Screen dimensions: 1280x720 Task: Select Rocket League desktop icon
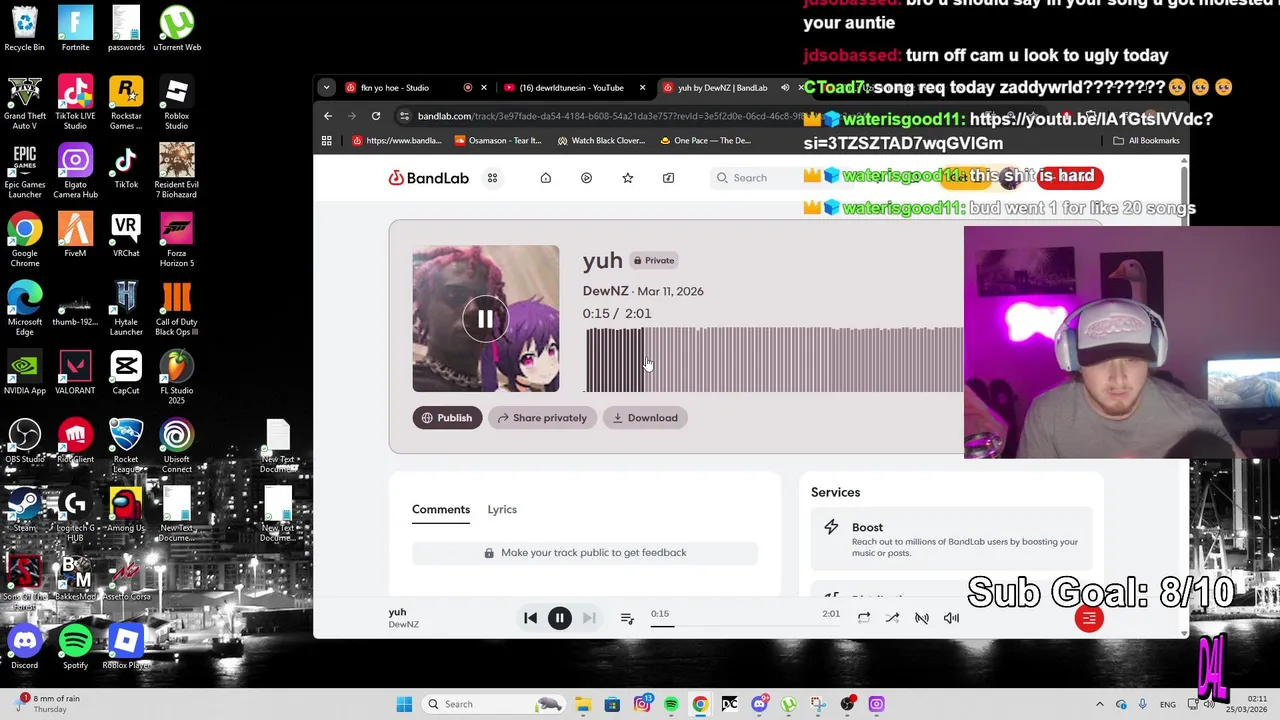[126, 446]
